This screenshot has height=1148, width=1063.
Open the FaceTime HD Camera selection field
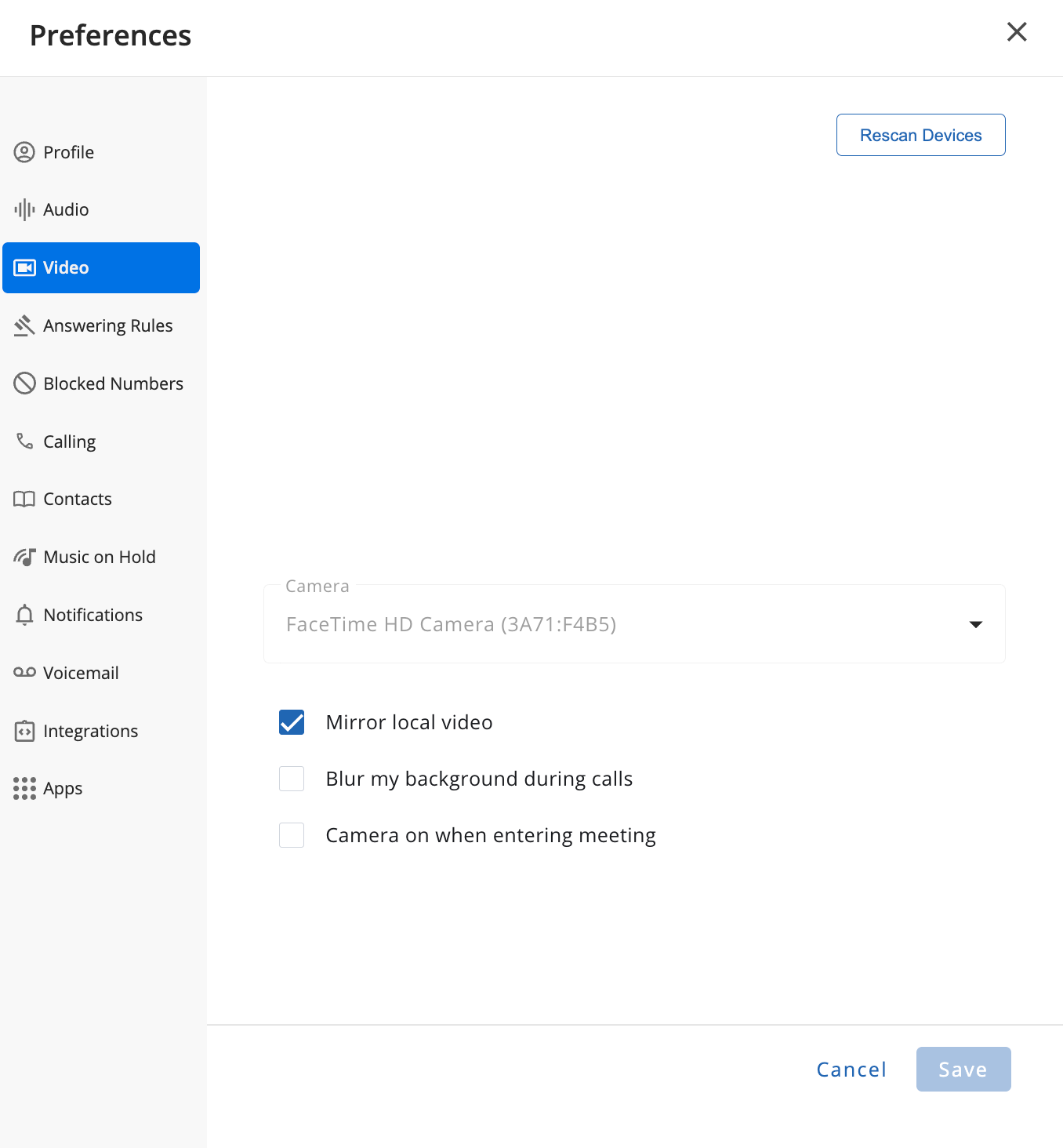[x=634, y=624]
